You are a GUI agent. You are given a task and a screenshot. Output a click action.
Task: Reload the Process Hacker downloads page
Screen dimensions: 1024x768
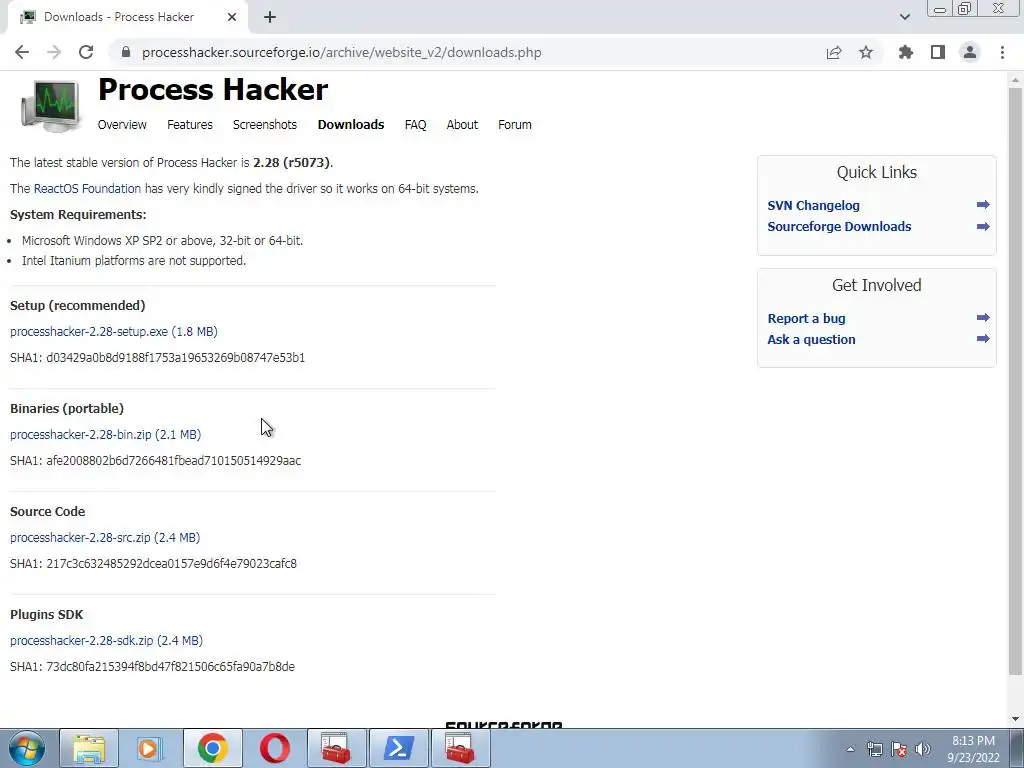(x=86, y=52)
